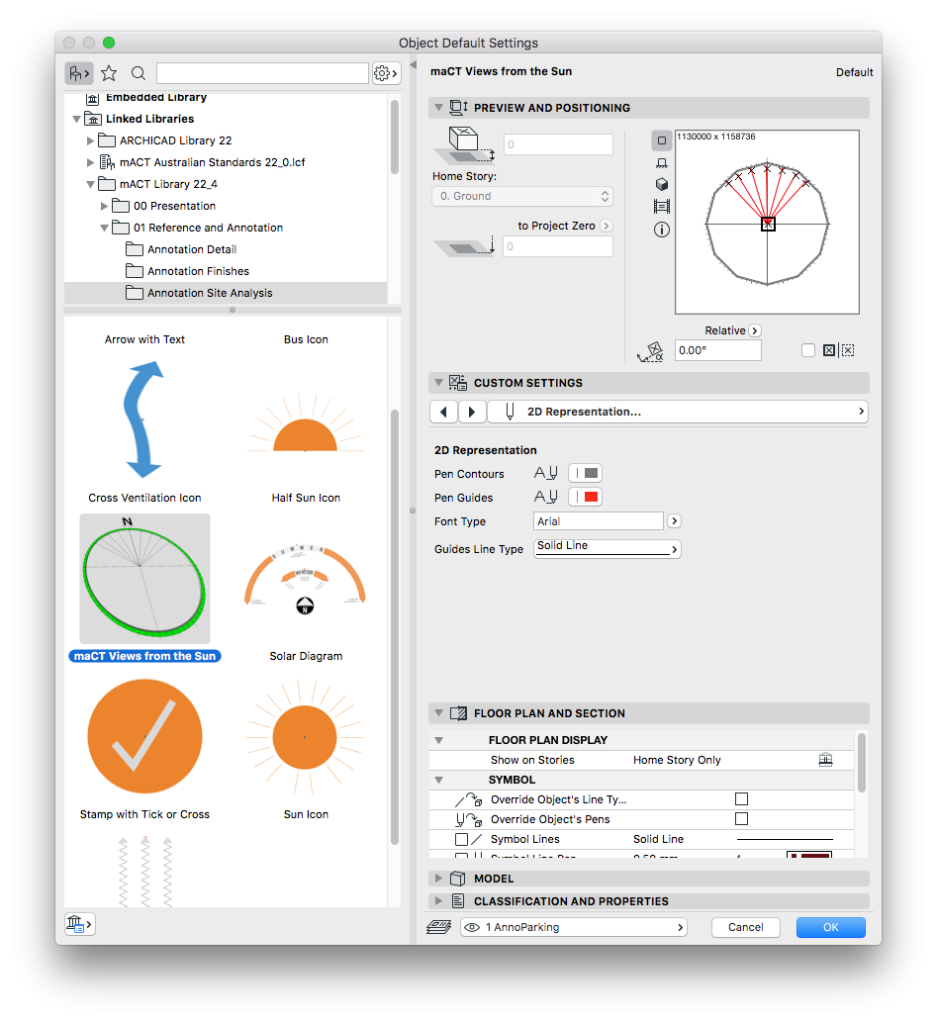Viewport: 937px width, 1024px height.
Task: Collapse the mACT Library 22_4 folder
Action: (x=90, y=184)
